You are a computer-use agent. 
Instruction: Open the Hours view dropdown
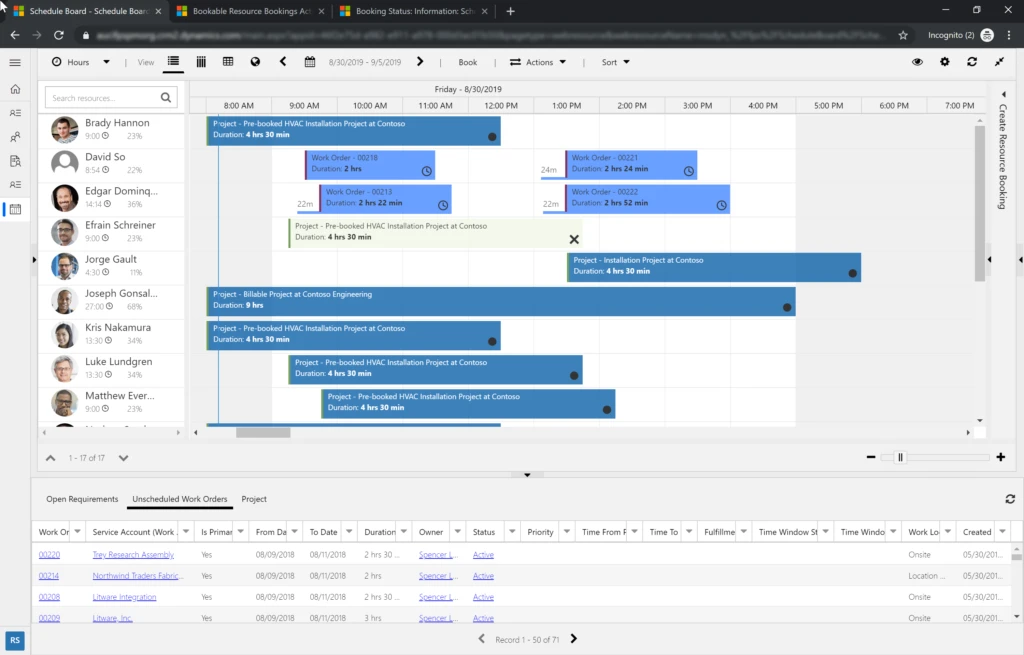(80, 62)
